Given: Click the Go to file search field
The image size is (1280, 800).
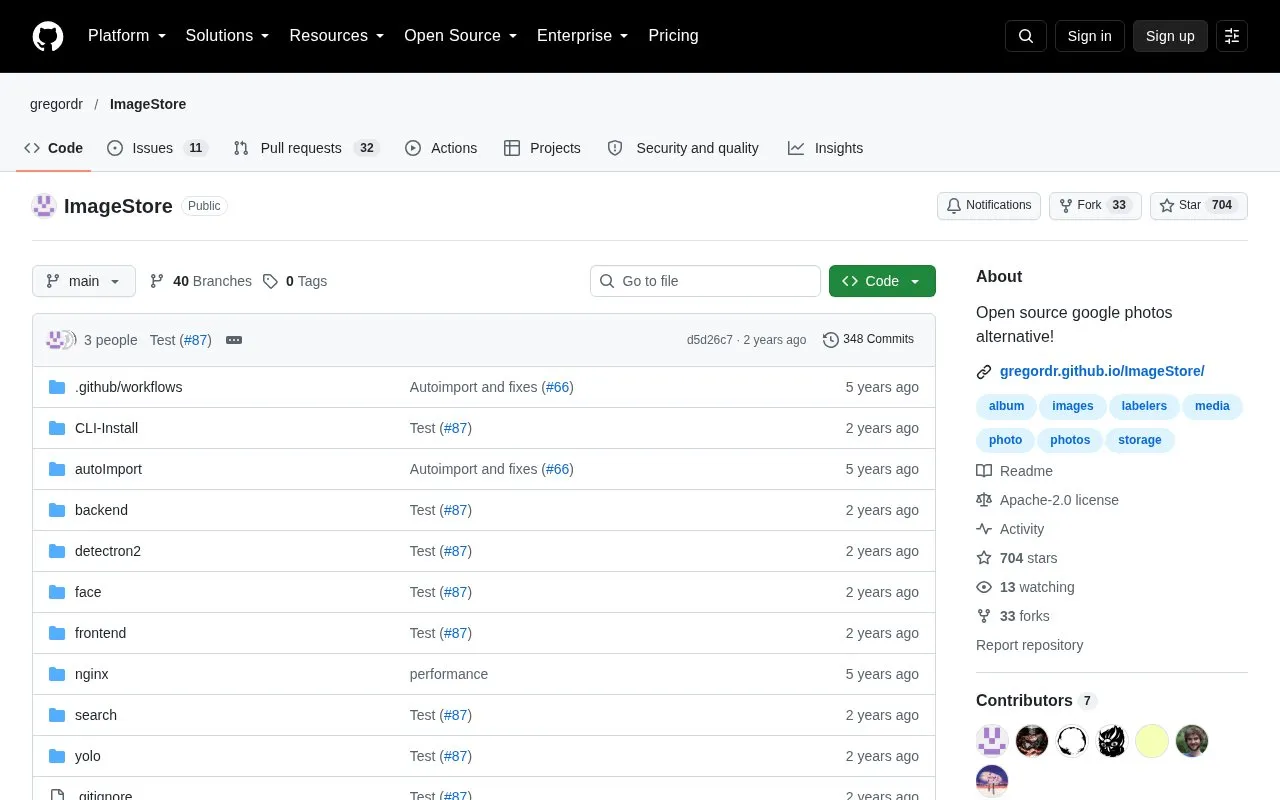Looking at the screenshot, I should 705,281.
